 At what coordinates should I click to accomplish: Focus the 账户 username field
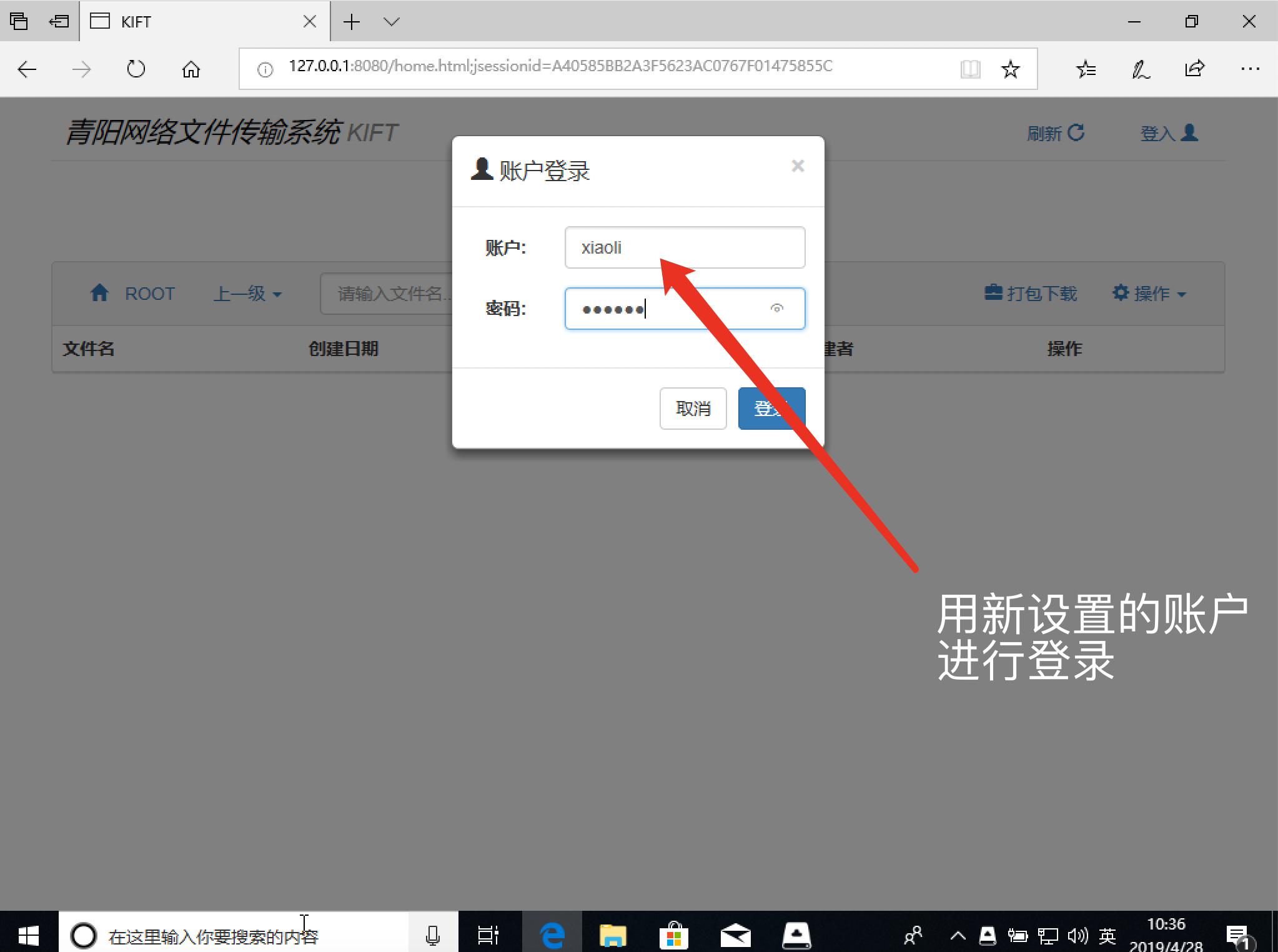pos(685,247)
